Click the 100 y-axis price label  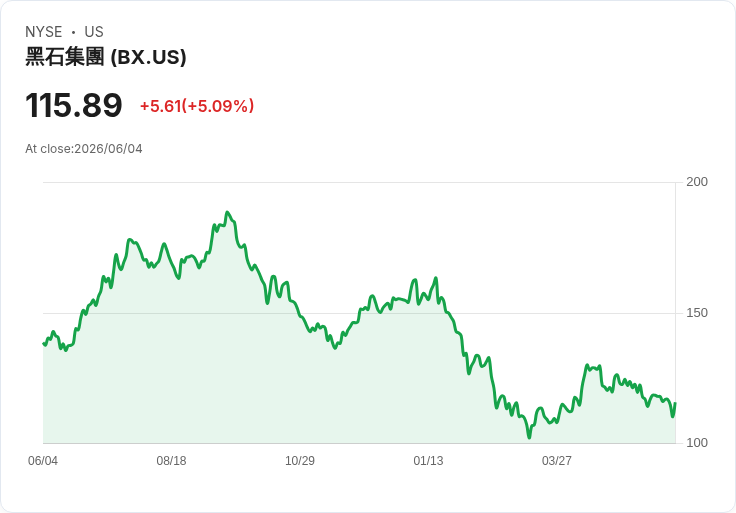click(697, 443)
